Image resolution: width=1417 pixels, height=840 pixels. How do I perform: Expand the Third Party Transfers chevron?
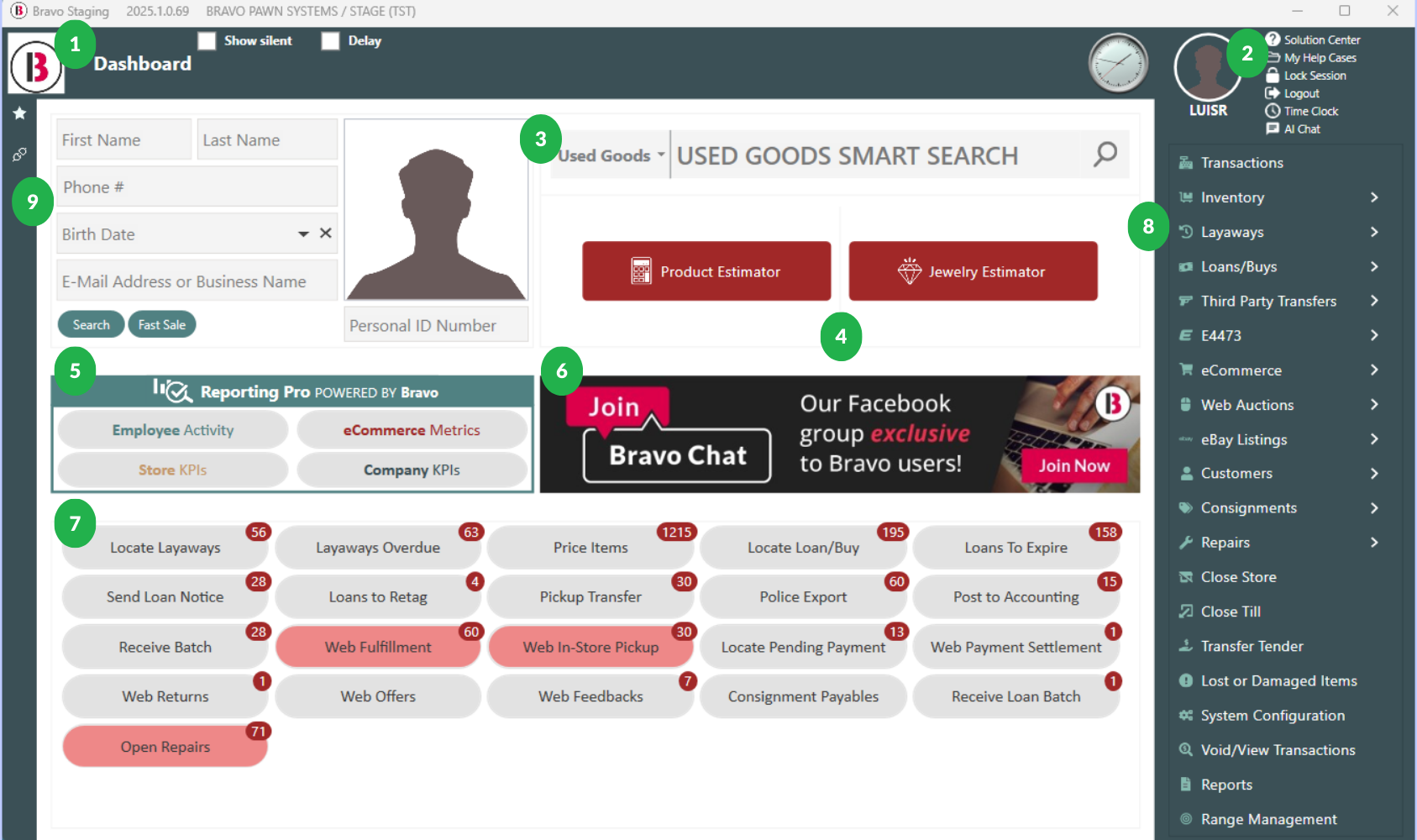coord(1374,301)
